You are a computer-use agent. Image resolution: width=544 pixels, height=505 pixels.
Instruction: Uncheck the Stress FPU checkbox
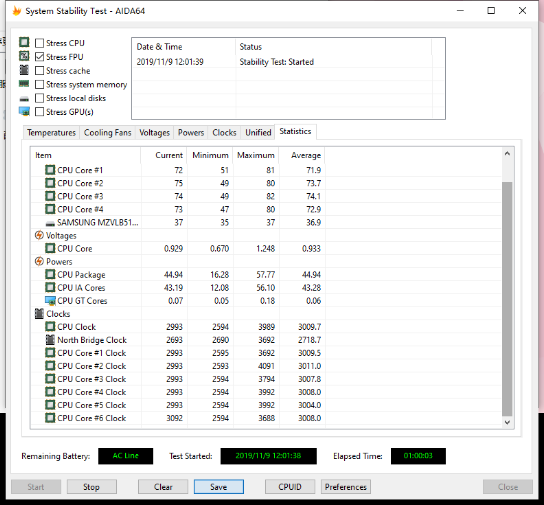pos(40,57)
